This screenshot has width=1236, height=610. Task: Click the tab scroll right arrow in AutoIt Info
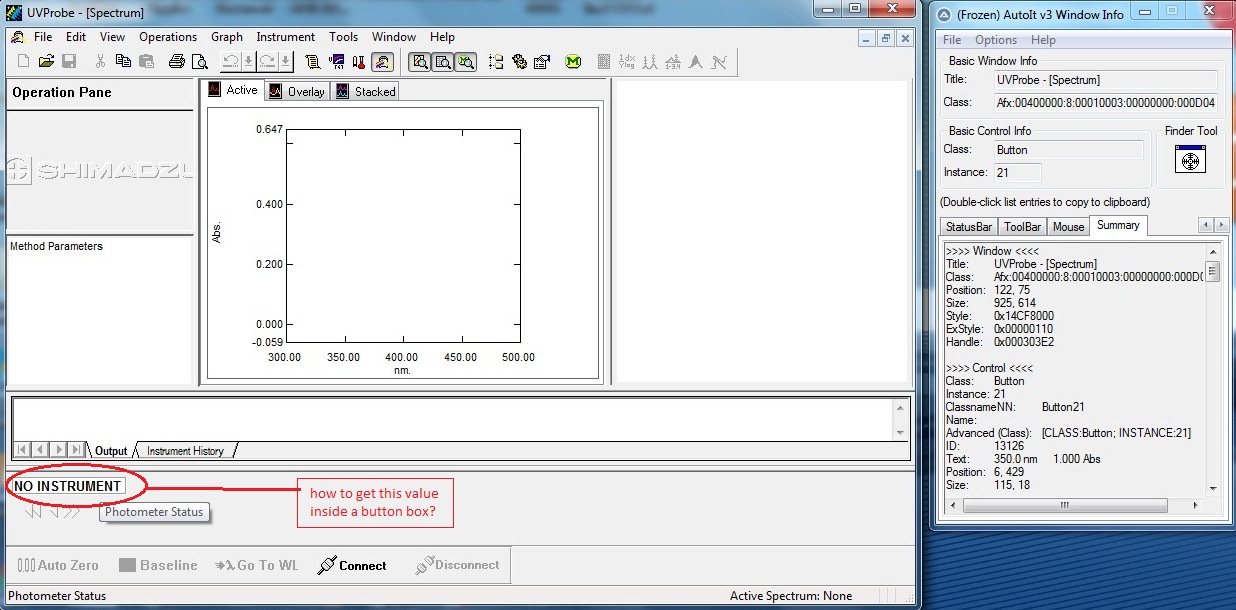pos(1221,226)
